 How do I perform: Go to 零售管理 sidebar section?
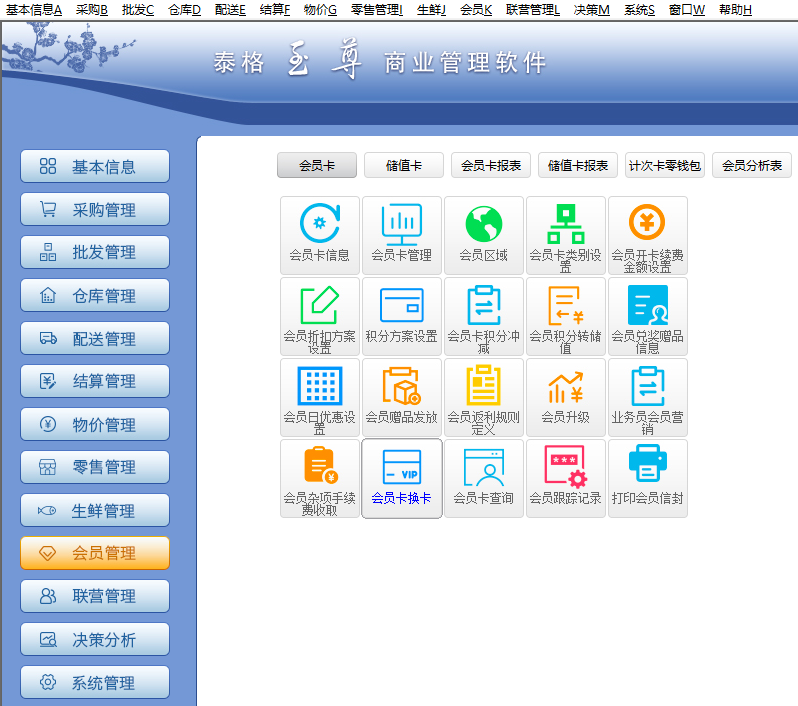tap(95, 467)
